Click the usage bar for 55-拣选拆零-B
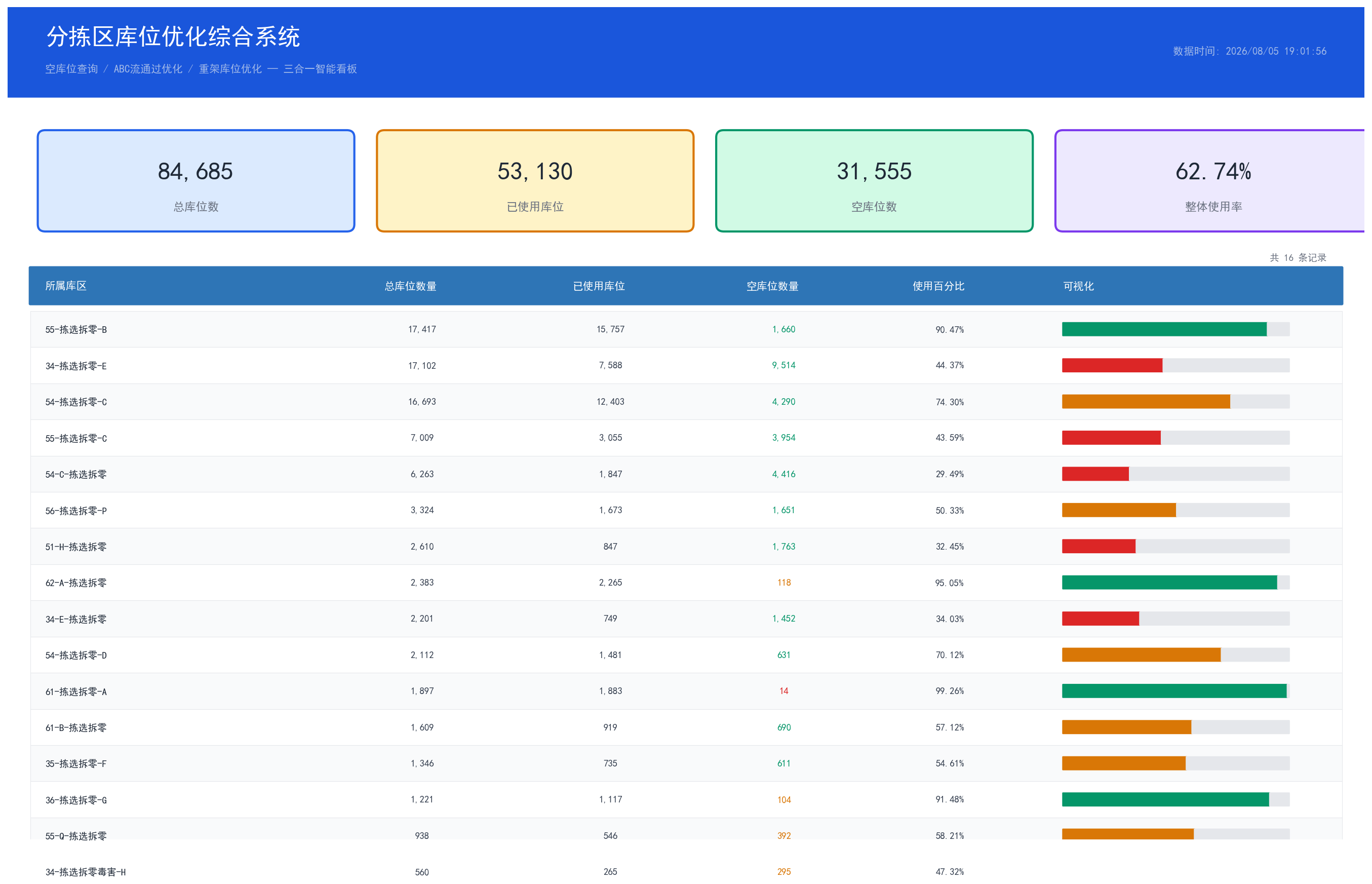Image resolution: width=1372 pixels, height=884 pixels. pyautogui.click(x=1175, y=329)
